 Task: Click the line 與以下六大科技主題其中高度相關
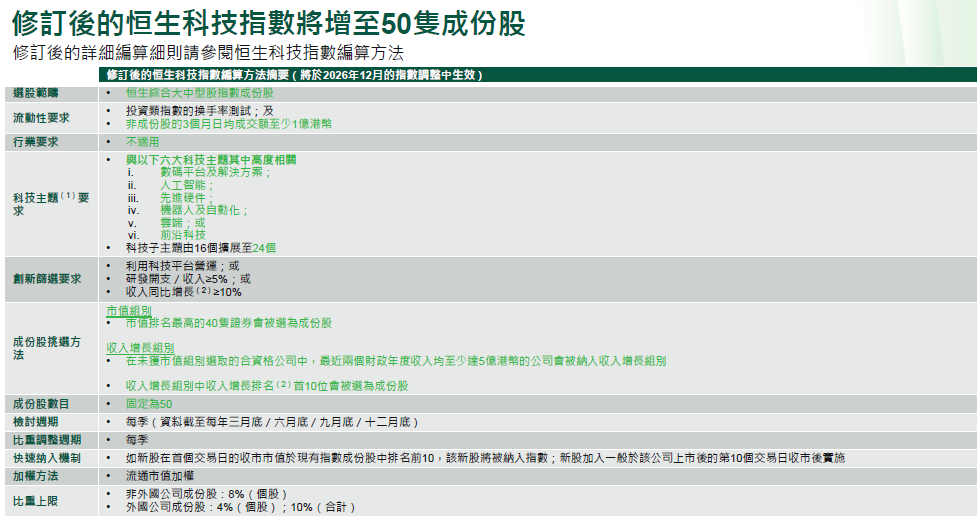211,160
